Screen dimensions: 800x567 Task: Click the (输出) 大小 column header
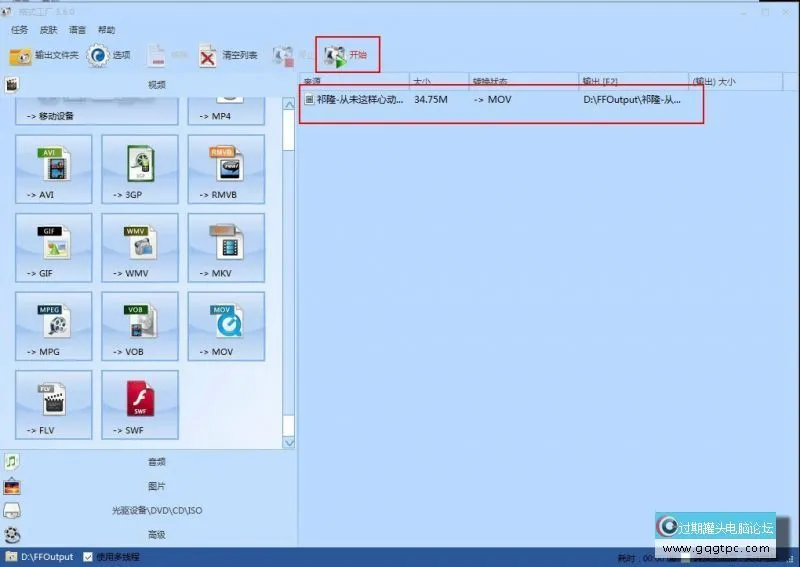[x=736, y=82]
